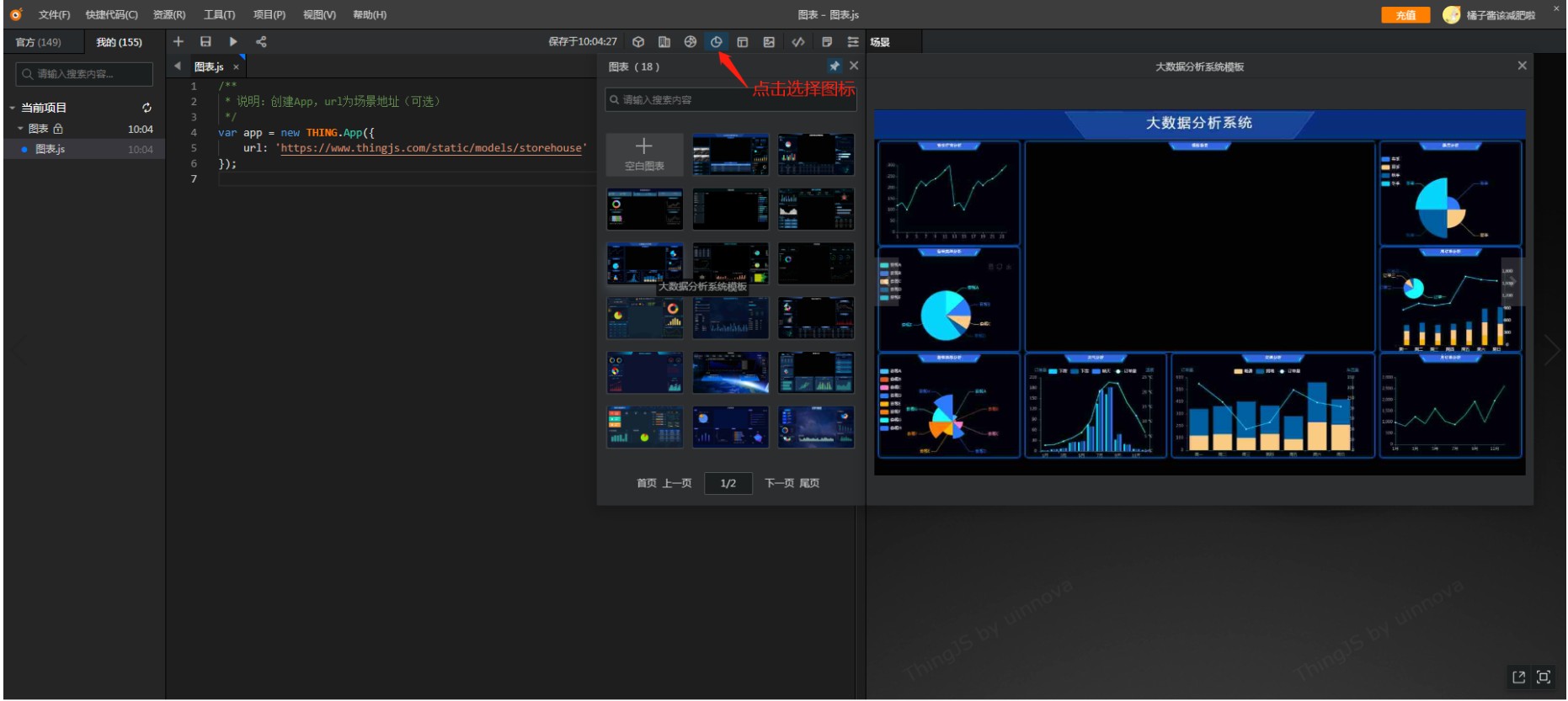The height and width of the screenshot is (701, 1568).
Task: Refresh the current project list
Action: point(147,108)
